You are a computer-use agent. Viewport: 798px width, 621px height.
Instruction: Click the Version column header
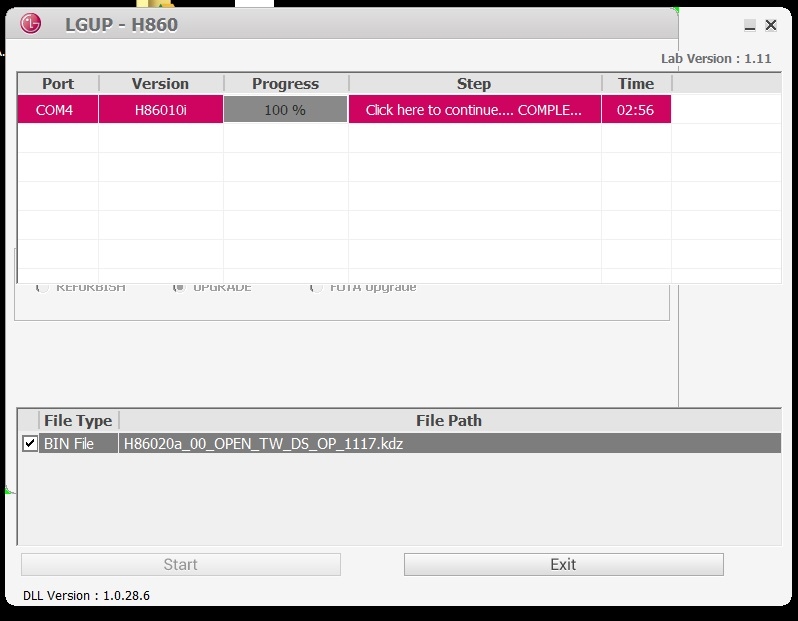(x=161, y=83)
